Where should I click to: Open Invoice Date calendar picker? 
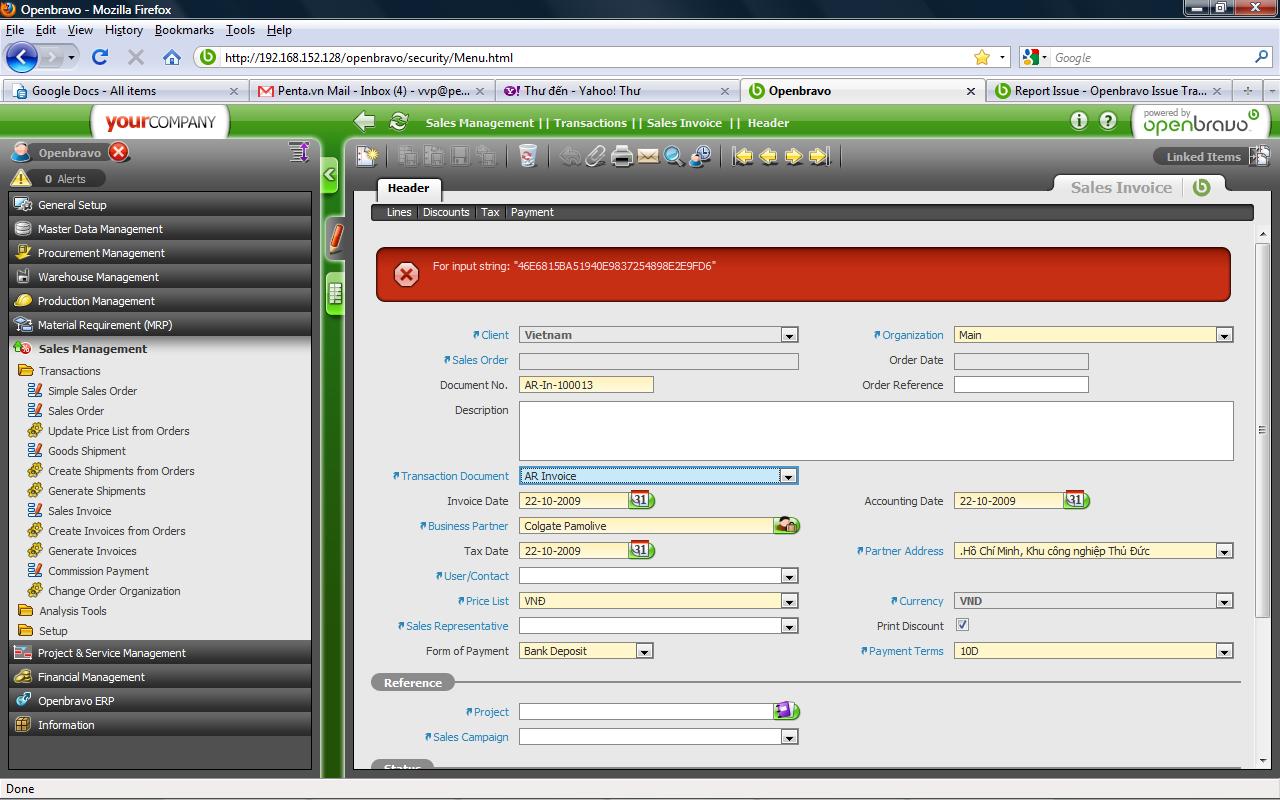coord(640,500)
